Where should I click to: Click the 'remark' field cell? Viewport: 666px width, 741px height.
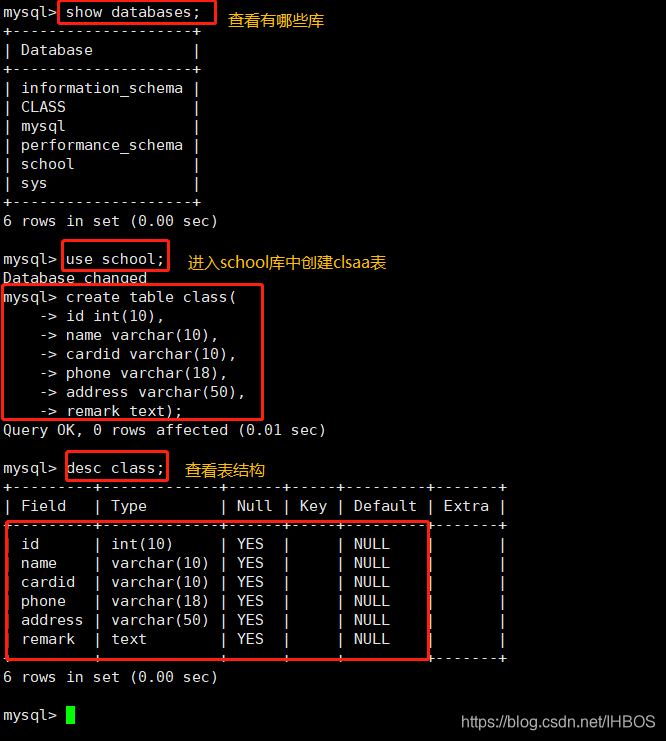pos(48,639)
